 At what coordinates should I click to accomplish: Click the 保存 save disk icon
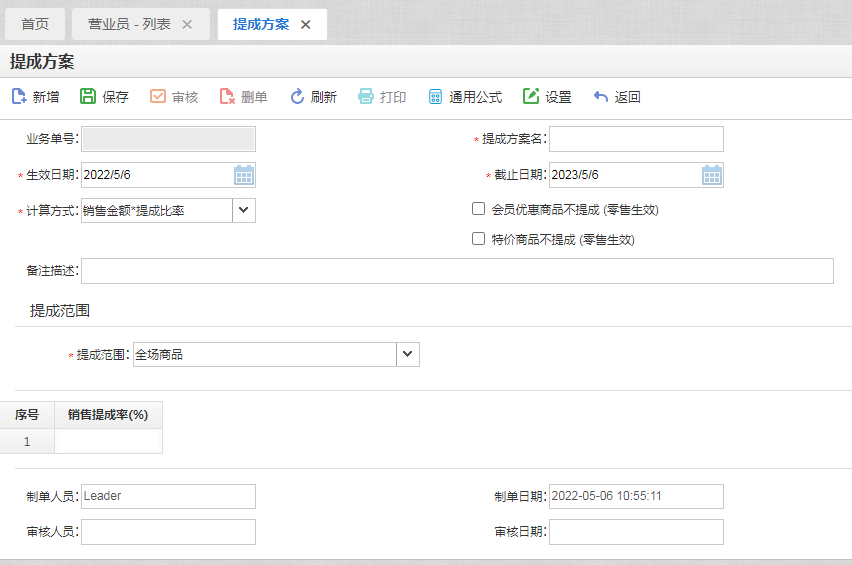(88, 96)
